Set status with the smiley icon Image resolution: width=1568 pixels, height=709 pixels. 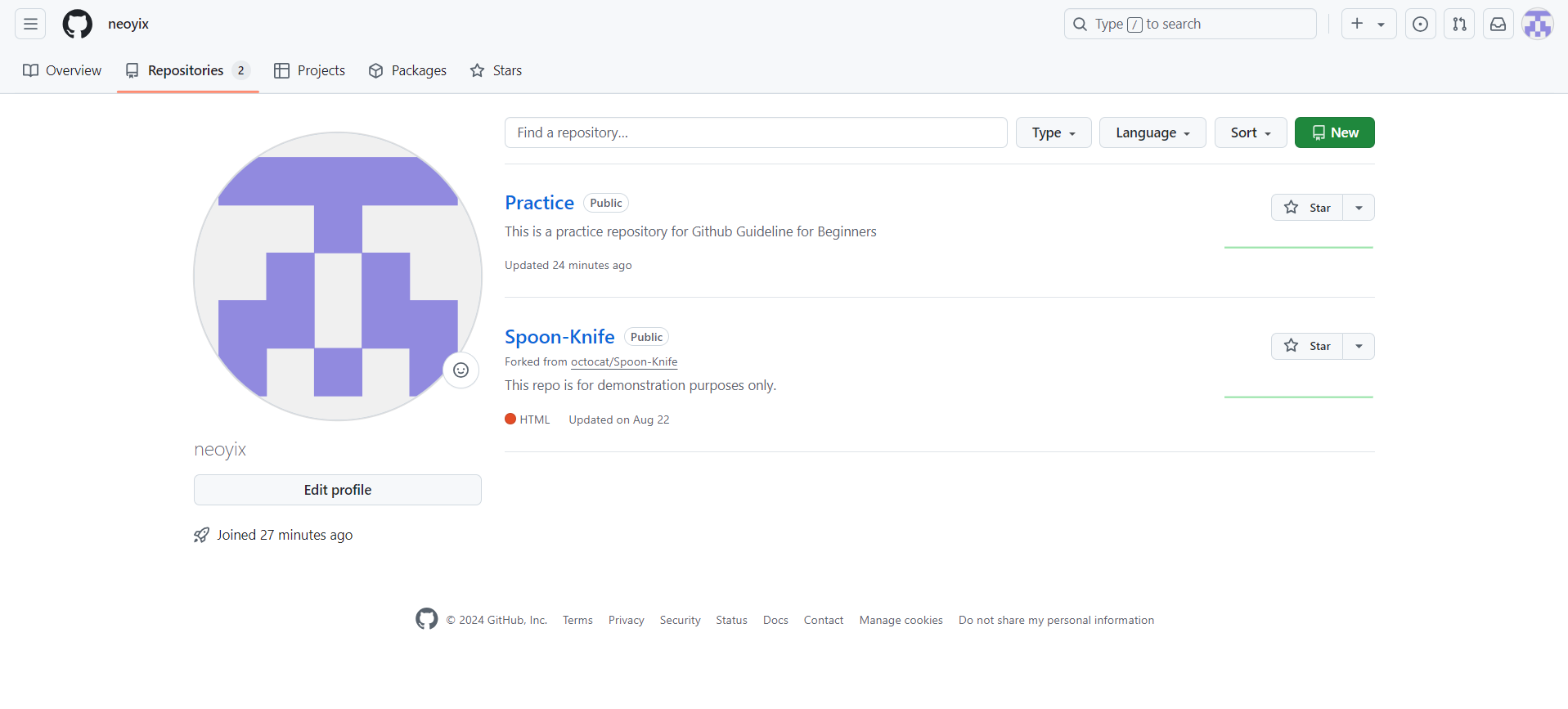pos(461,370)
